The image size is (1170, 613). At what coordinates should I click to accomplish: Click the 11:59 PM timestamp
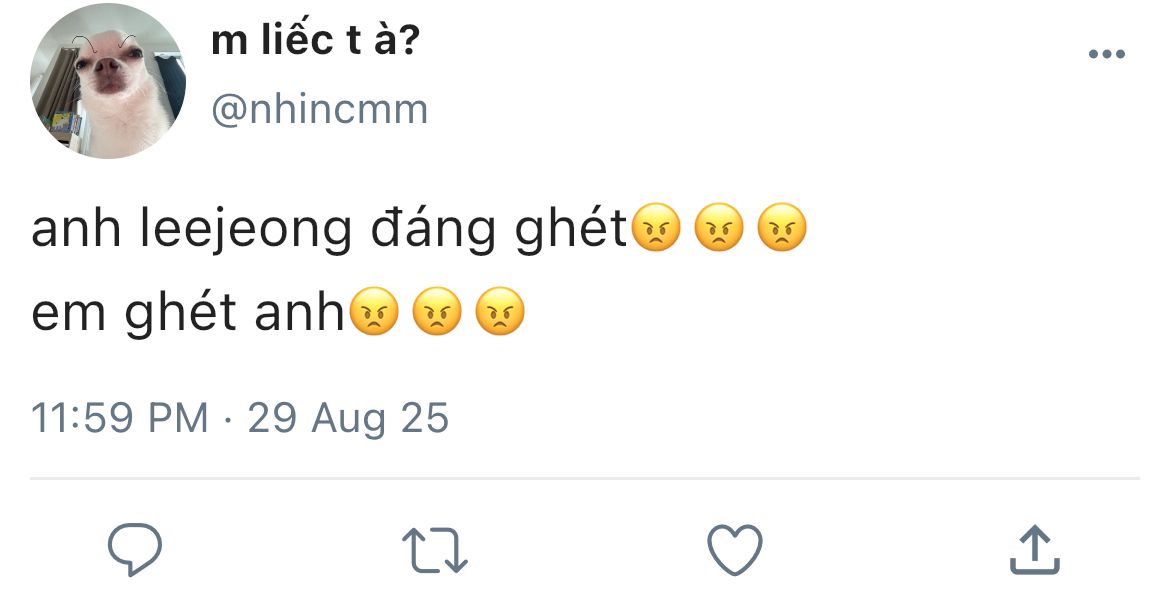pos(120,417)
